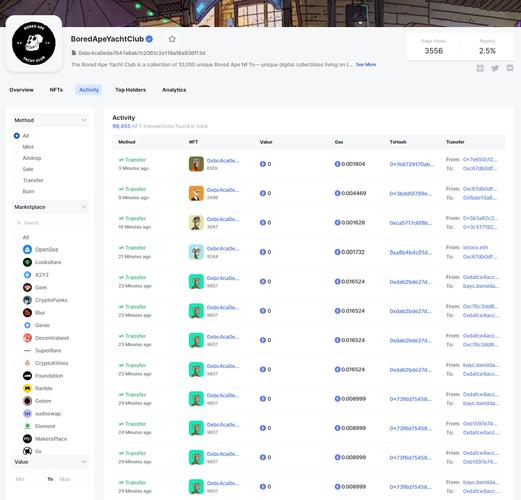Click the Royalty value 2.5%
Screen dimensions: 521x500
(487, 51)
